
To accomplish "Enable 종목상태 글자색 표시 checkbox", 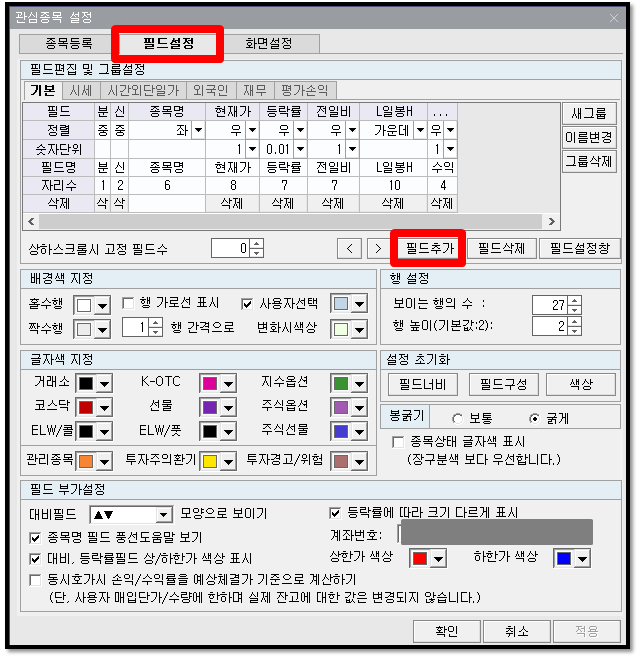I will (x=398, y=442).
